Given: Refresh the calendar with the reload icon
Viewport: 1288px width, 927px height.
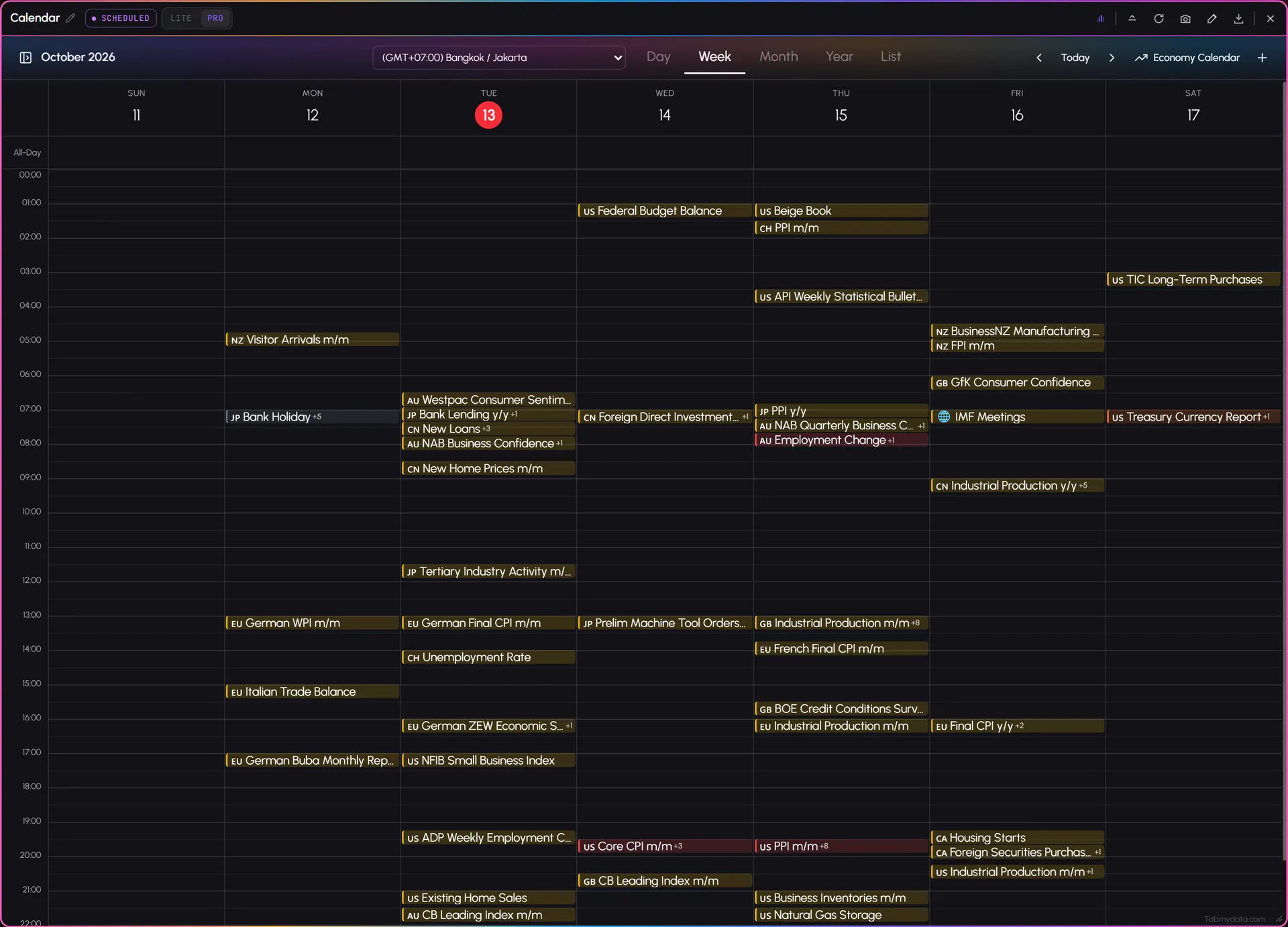Looking at the screenshot, I should click(1159, 19).
